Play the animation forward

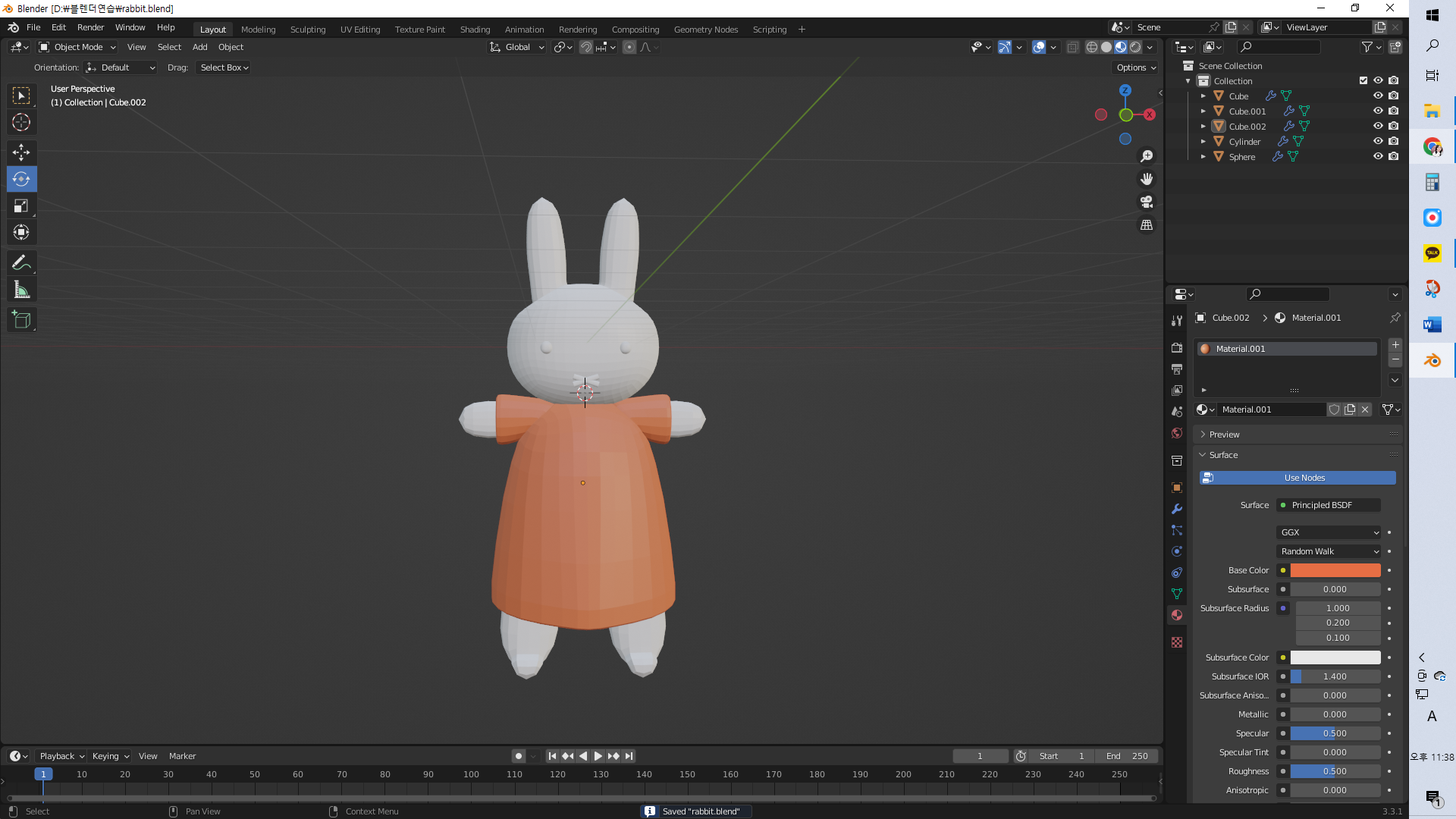[598, 756]
